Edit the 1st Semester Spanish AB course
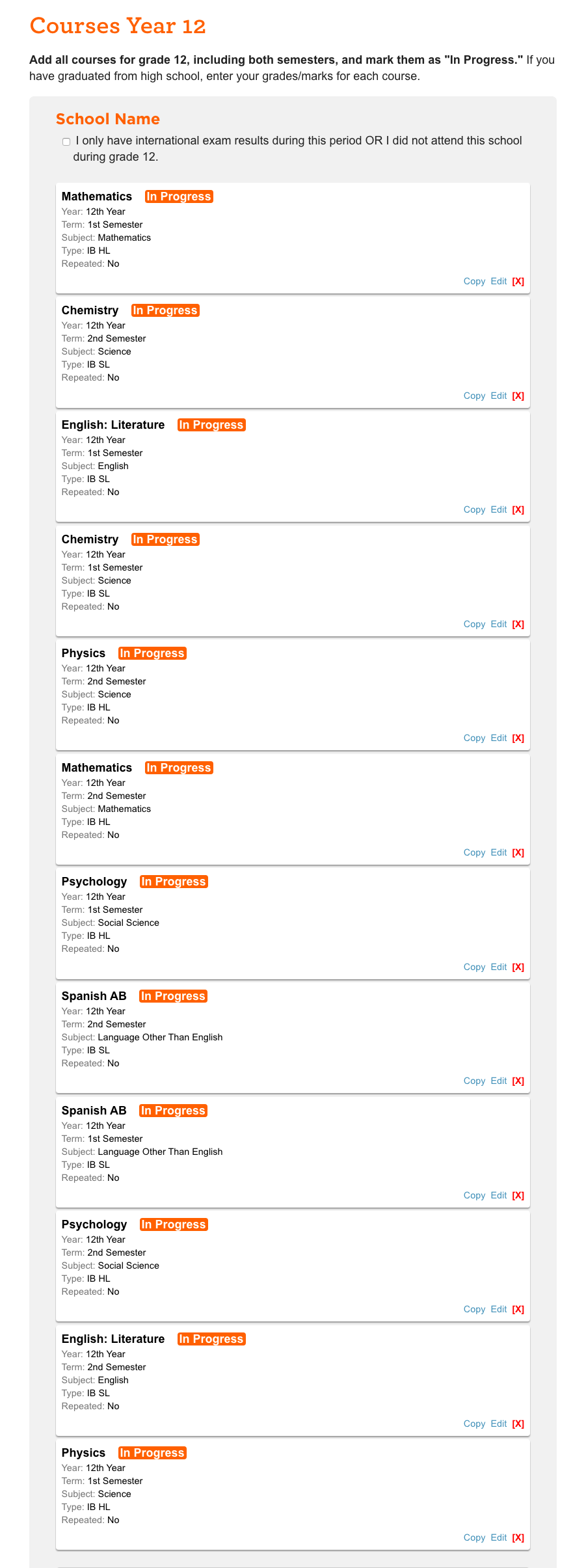Viewport: 586px width, 1568px height. [x=499, y=1196]
